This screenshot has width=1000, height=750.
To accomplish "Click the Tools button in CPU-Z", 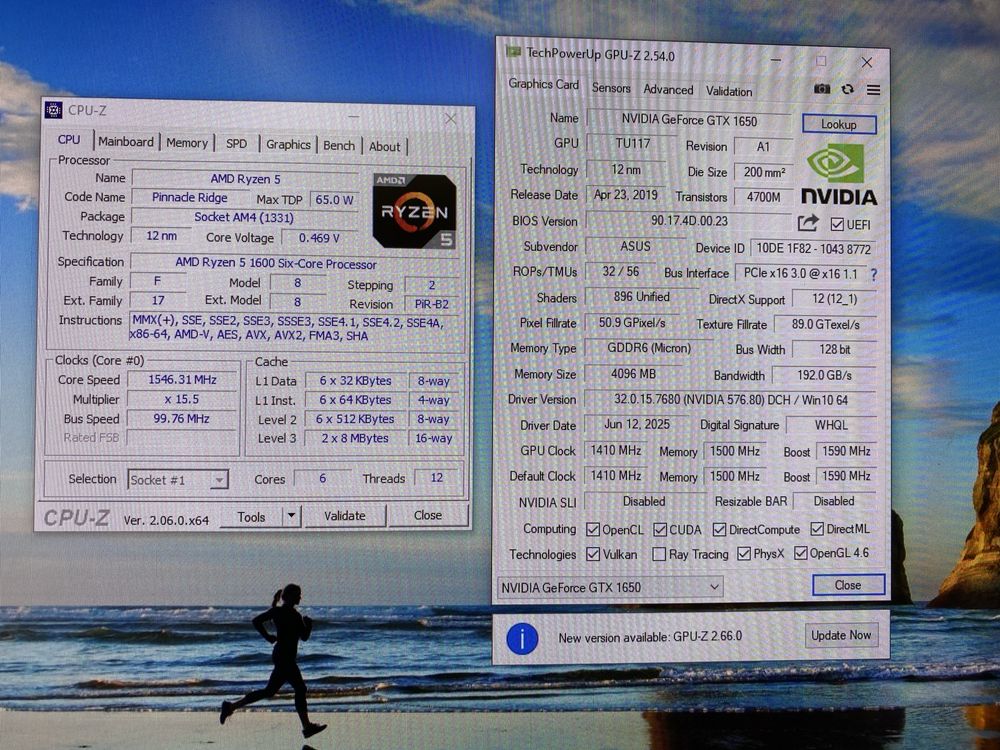I will tap(251, 517).
